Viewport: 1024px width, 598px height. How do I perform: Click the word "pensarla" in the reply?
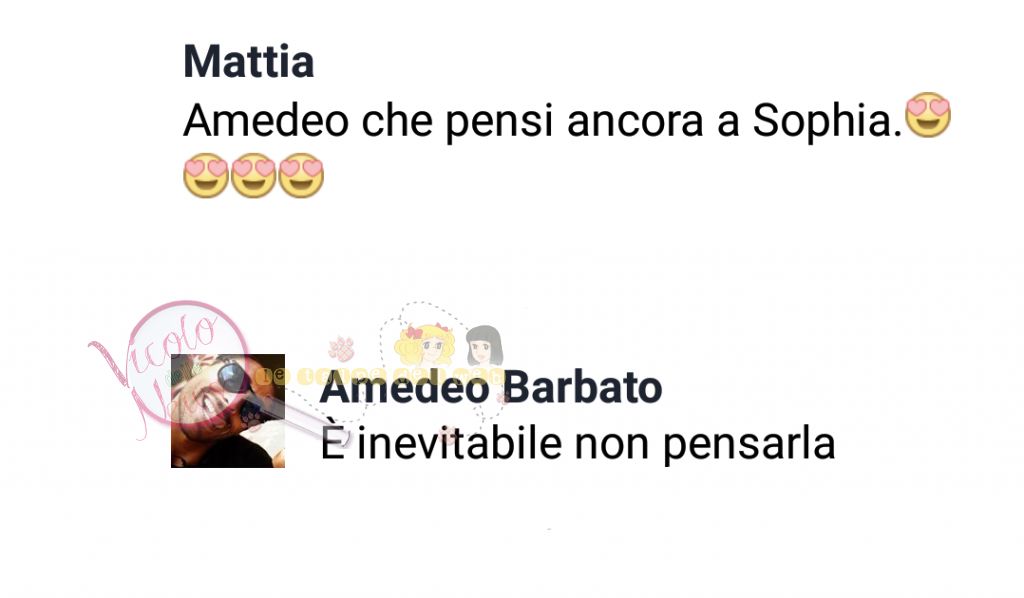point(749,445)
